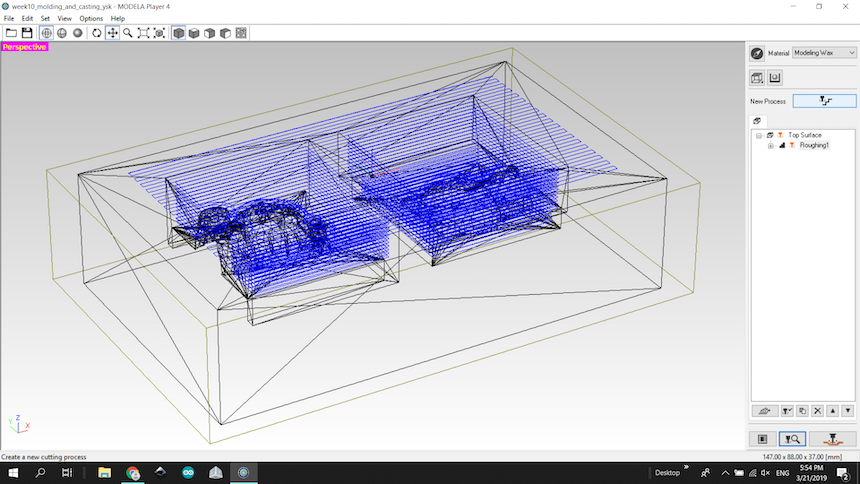Click the enable/disable process checkmark icon
860x484 pixels.
(787, 411)
